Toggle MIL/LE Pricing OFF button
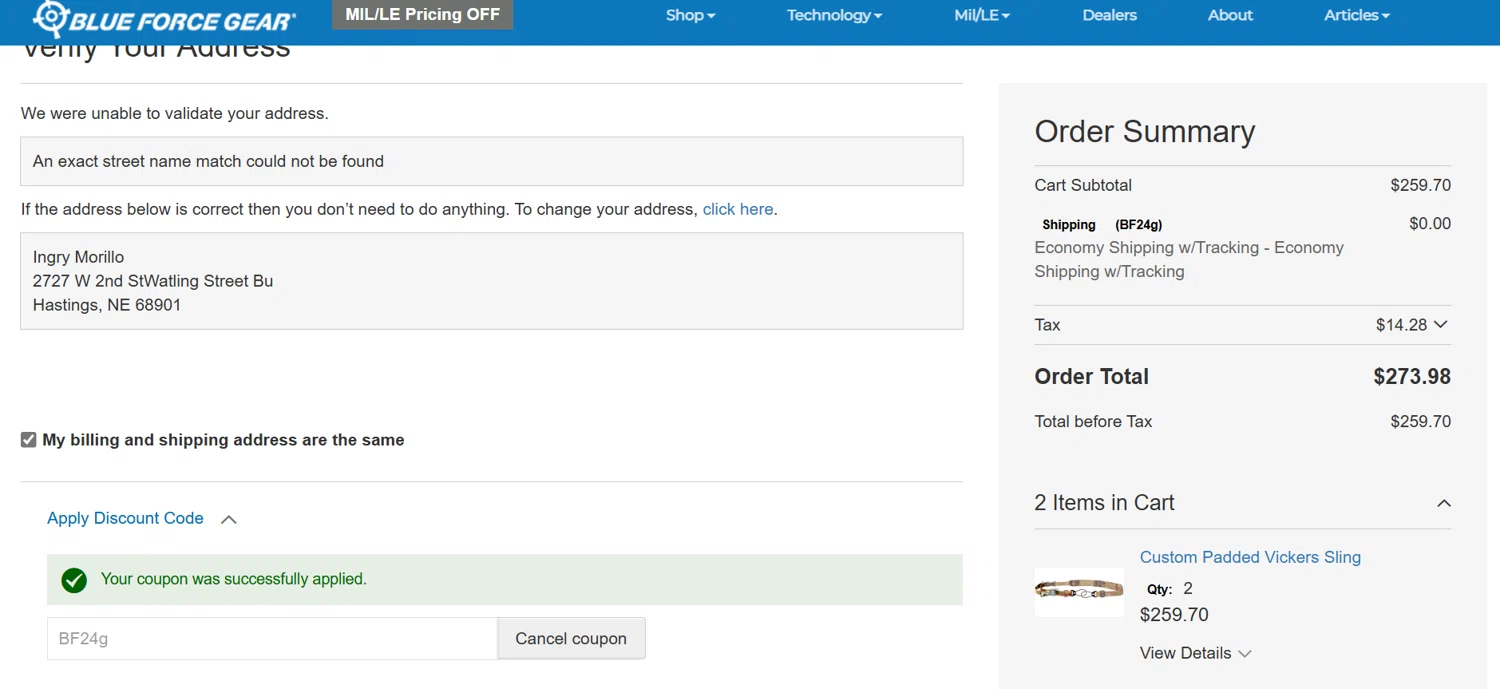 click(422, 14)
